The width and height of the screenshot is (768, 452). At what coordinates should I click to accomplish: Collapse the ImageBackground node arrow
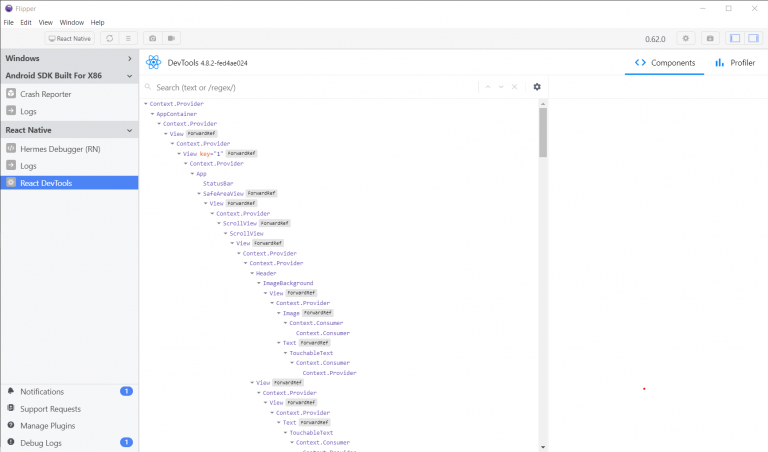[x=259, y=283]
